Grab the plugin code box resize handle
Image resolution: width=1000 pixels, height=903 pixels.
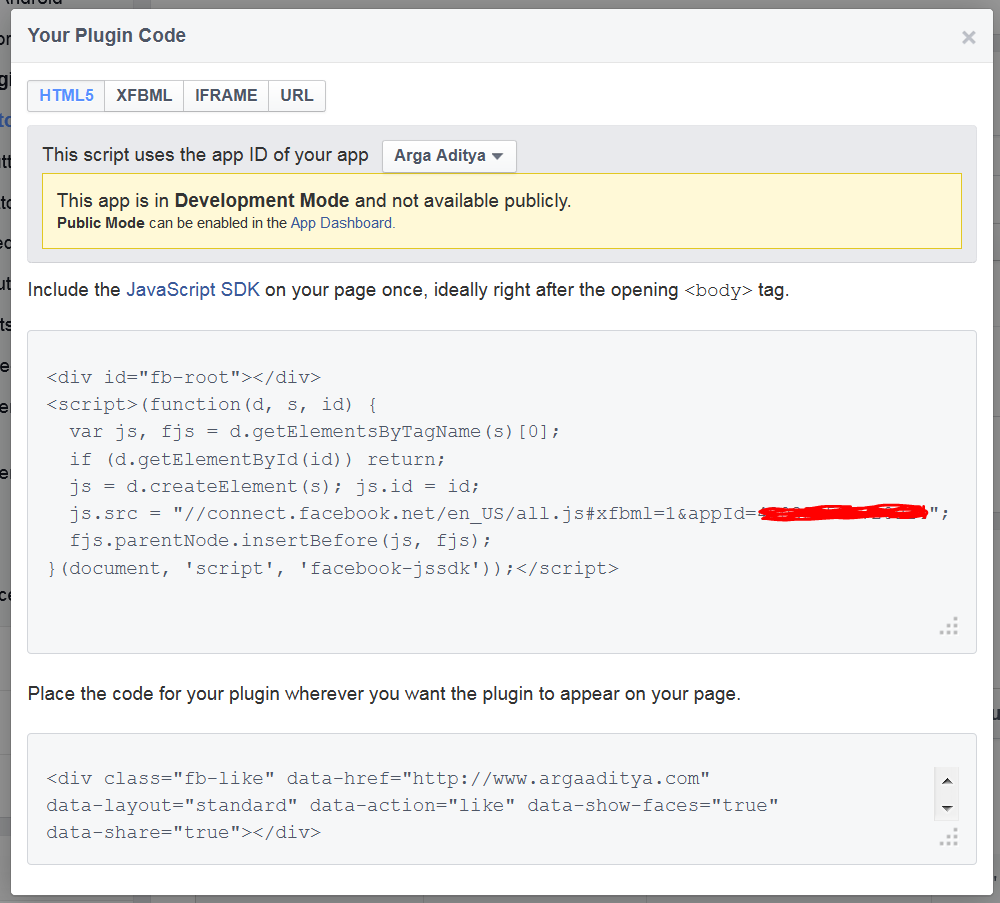(949, 837)
